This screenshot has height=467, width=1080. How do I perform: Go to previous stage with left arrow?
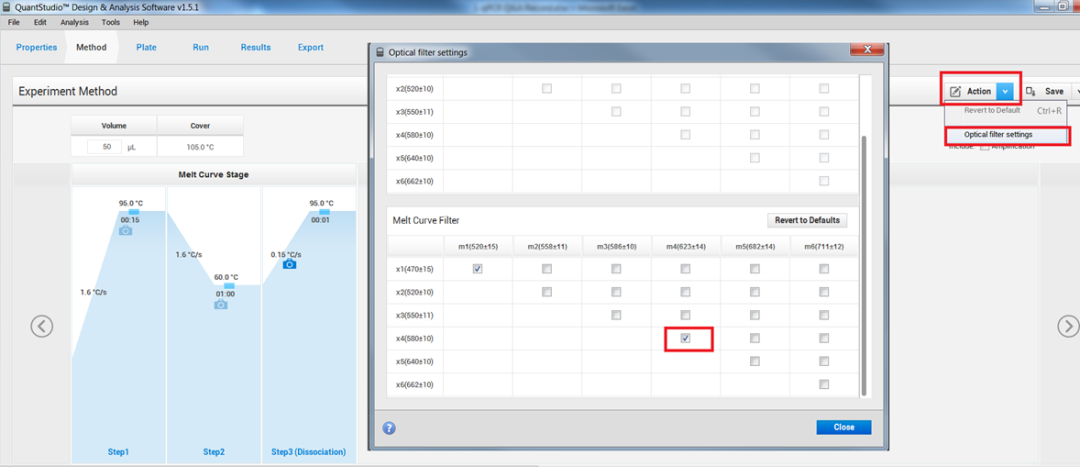(42, 326)
